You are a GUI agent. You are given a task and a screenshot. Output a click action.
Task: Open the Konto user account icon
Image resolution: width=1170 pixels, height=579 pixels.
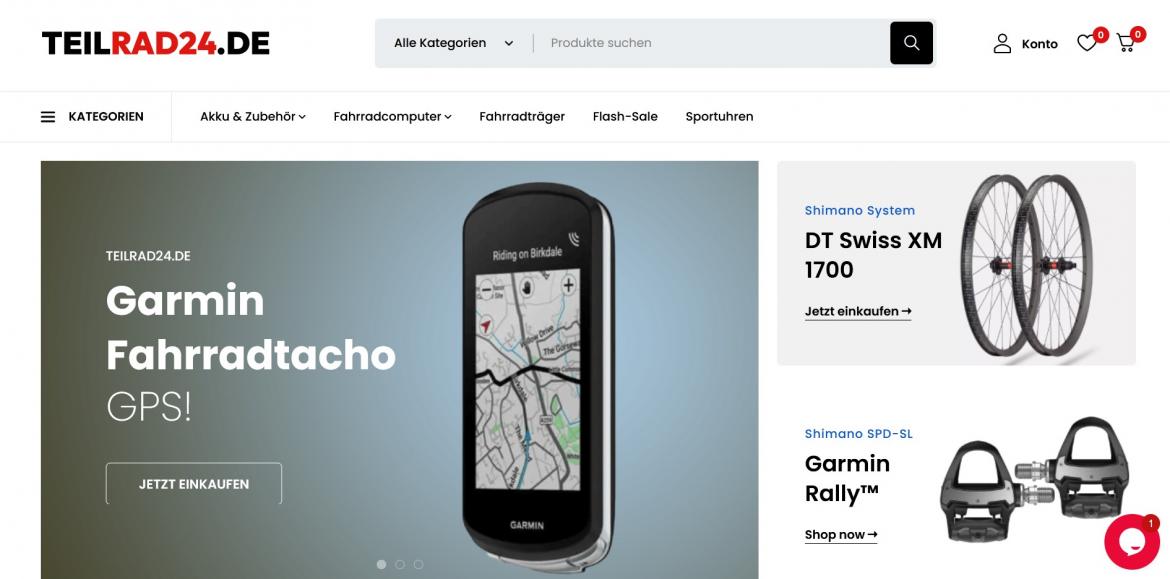[x=1002, y=43]
